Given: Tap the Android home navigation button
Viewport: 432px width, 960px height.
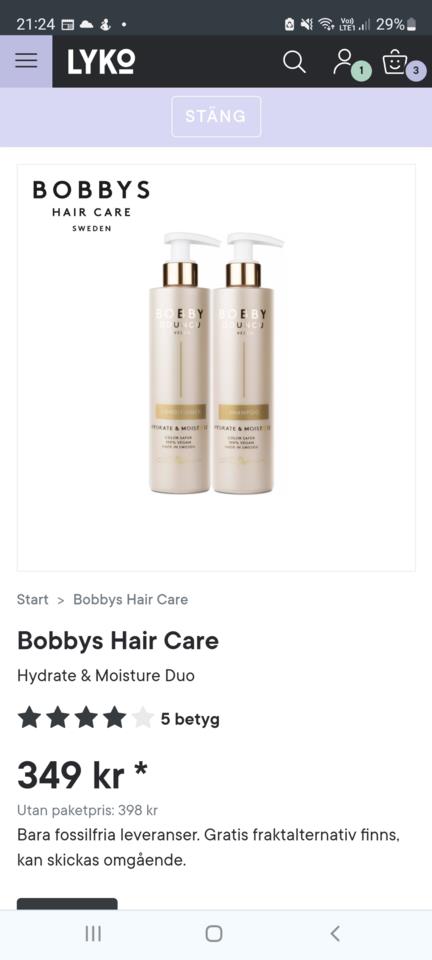Looking at the screenshot, I should (x=214, y=933).
